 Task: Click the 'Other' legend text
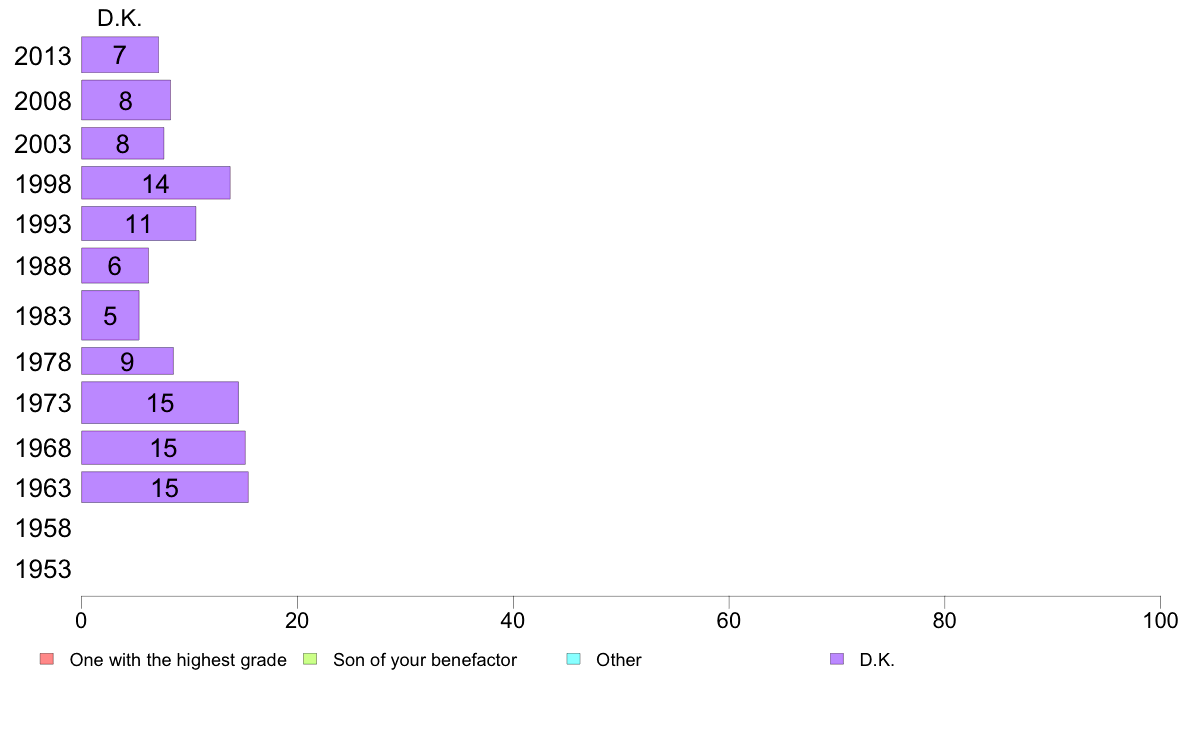click(618, 660)
